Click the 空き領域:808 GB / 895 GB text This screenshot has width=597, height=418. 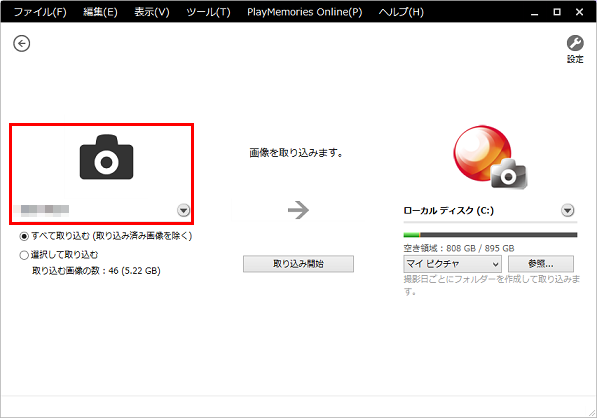point(459,249)
